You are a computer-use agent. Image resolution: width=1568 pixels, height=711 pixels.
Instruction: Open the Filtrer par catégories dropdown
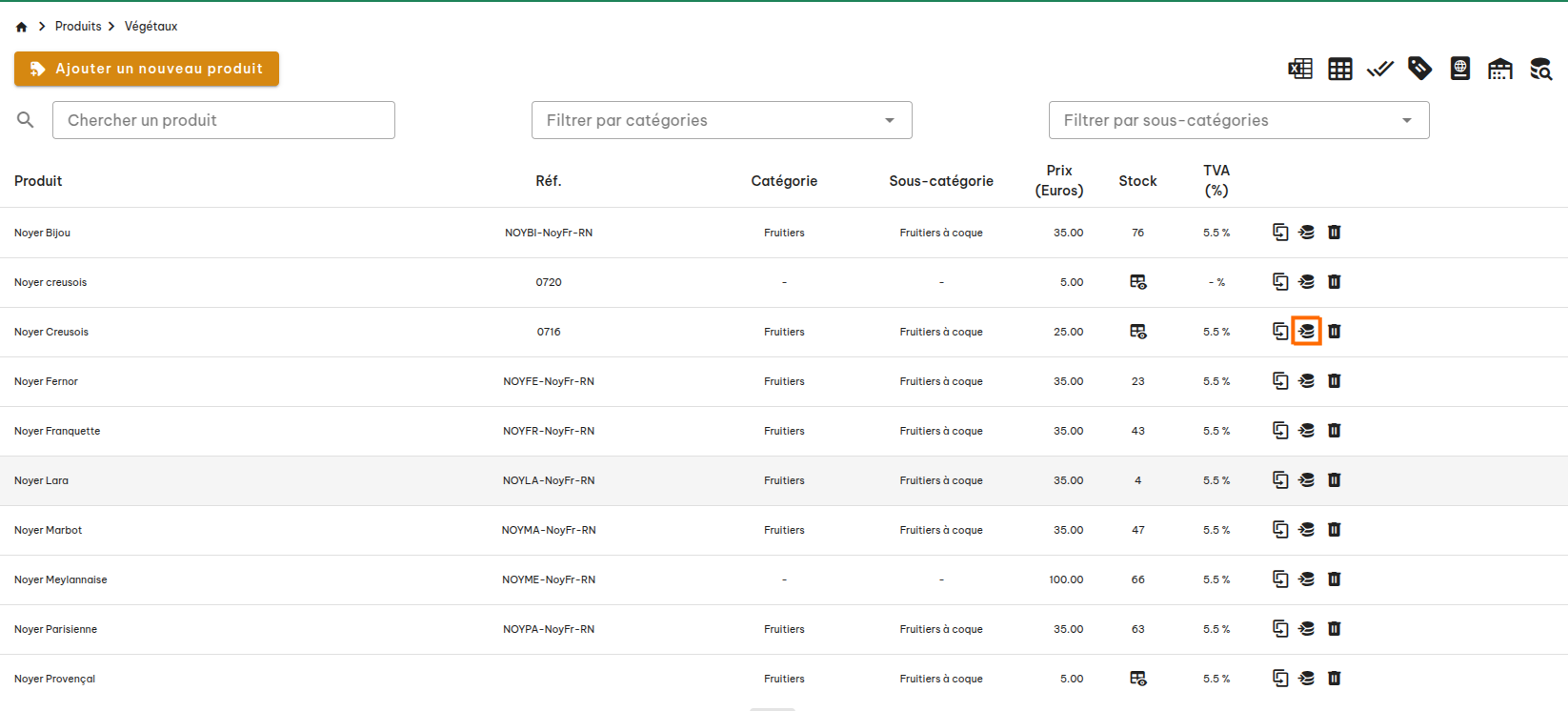coord(721,120)
